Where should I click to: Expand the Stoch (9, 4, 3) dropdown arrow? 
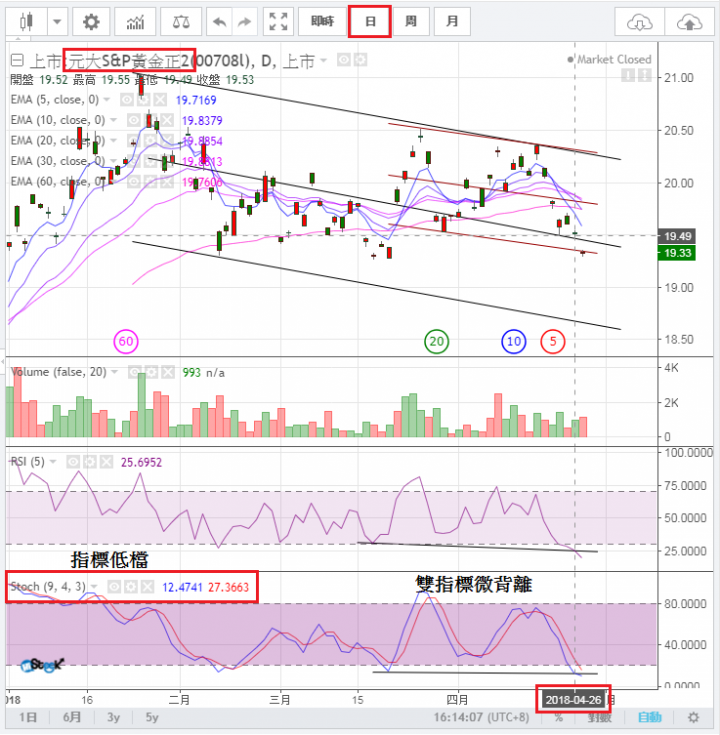pos(94,587)
